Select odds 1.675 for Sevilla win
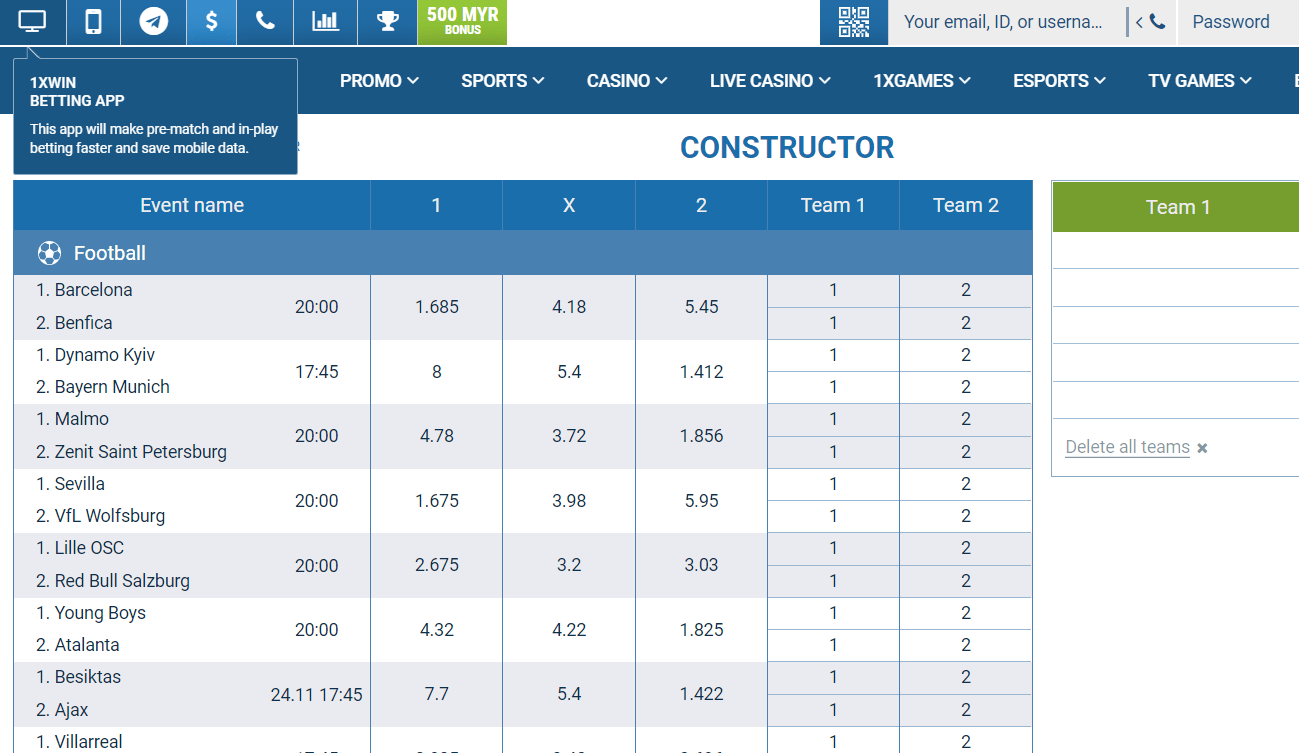The height and width of the screenshot is (753, 1299). pos(437,501)
